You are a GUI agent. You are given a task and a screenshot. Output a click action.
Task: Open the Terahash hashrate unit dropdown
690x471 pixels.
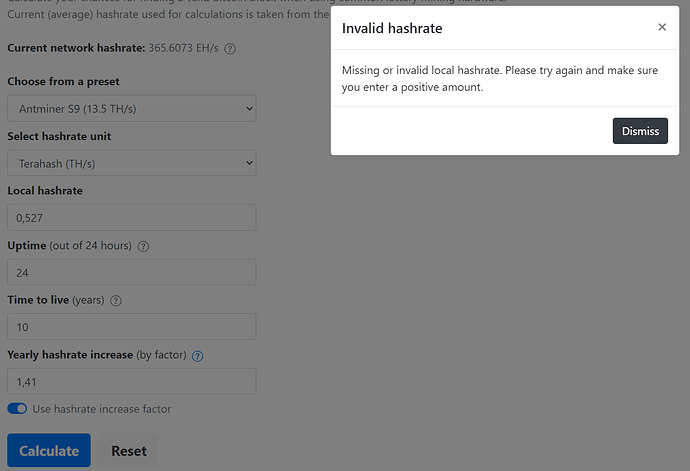coord(132,163)
